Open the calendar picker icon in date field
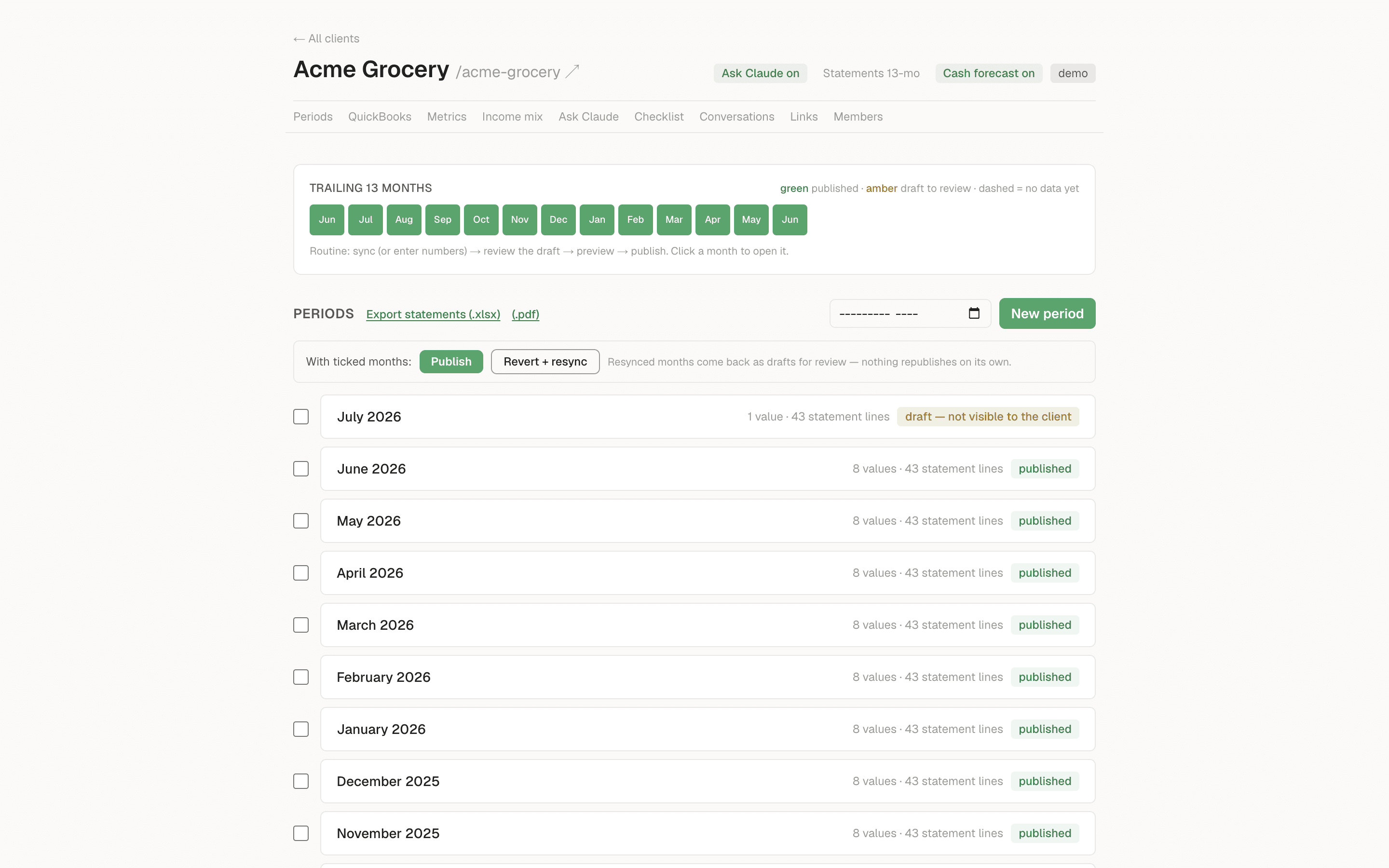This screenshot has width=1389, height=868. pyautogui.click(x=974, y=313)
